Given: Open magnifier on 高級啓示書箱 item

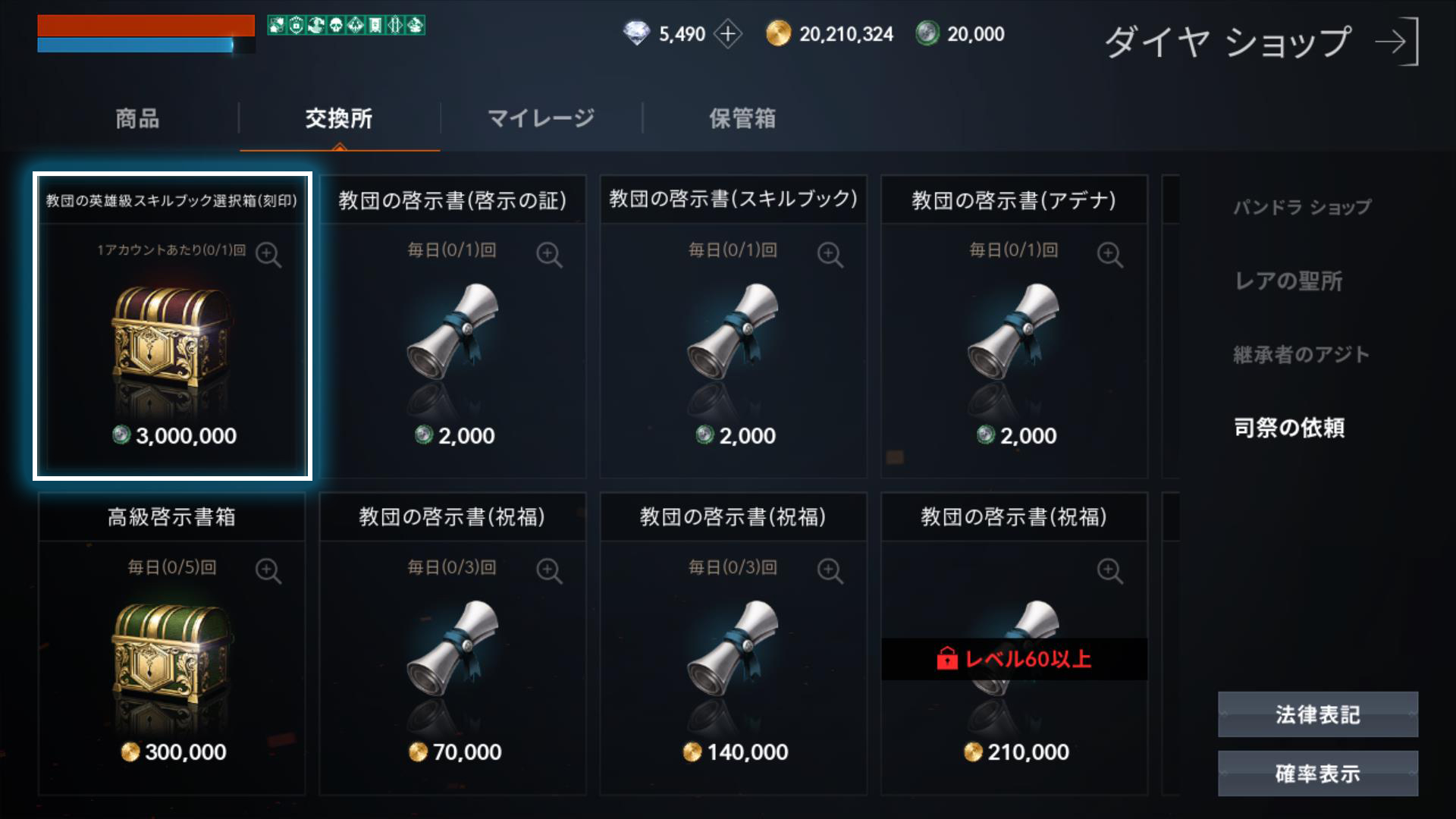Looking at the screenshot, I should coord(268,570).
